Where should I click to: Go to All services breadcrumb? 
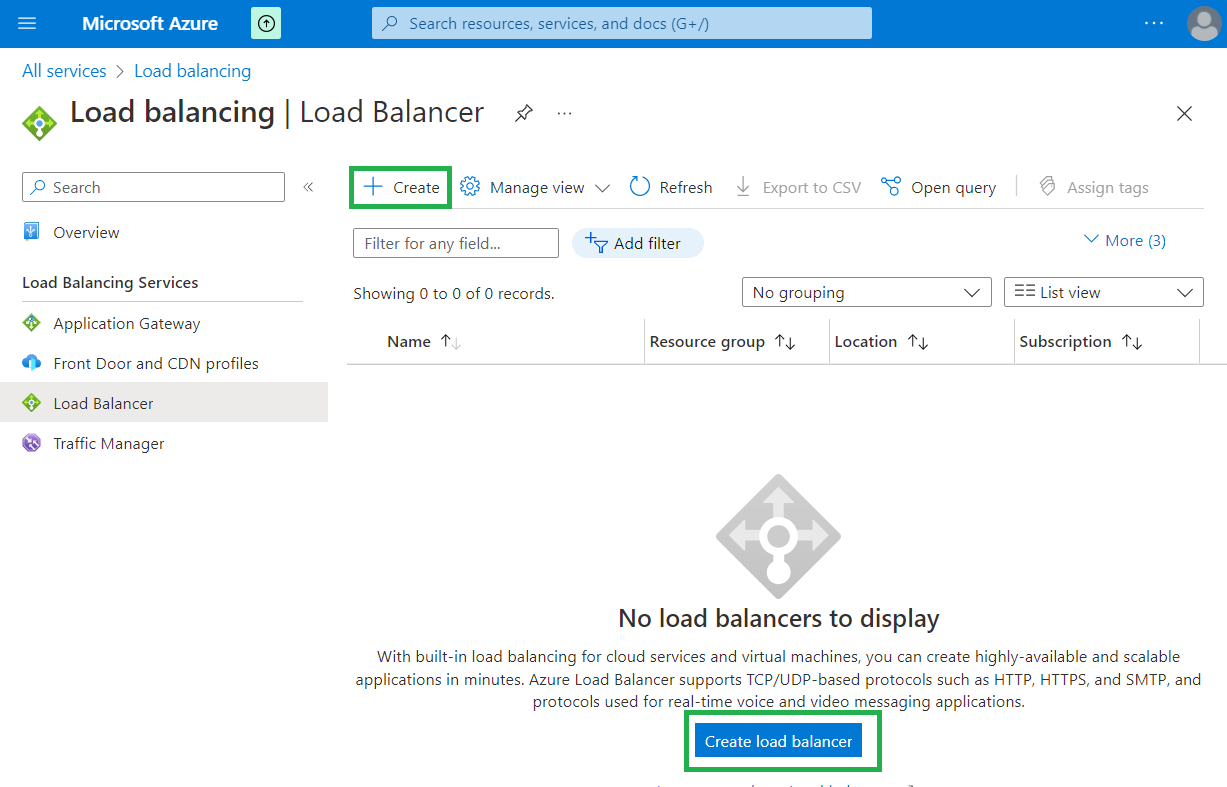point(64,71)
